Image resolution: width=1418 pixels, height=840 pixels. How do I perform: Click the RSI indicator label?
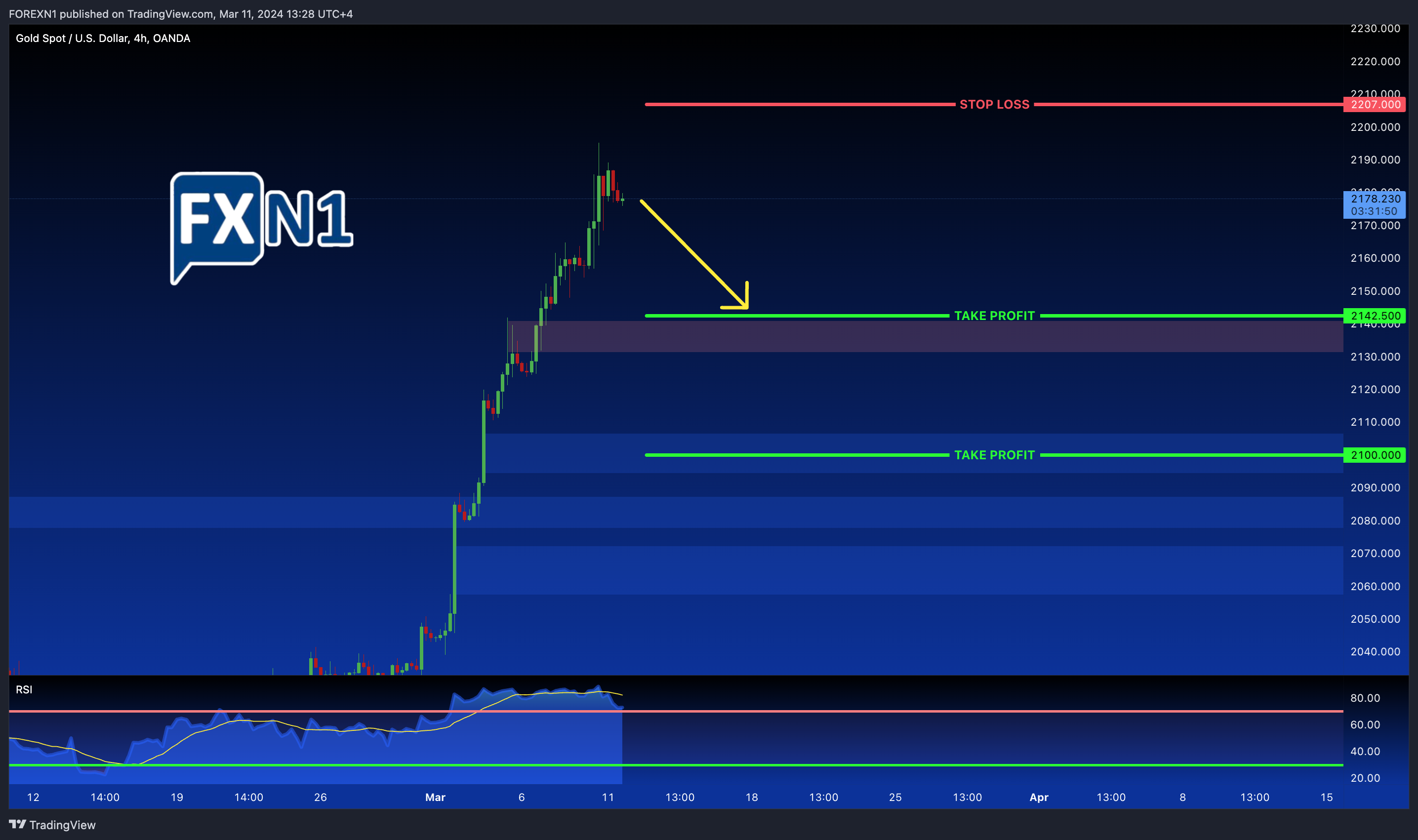point(24,689)
